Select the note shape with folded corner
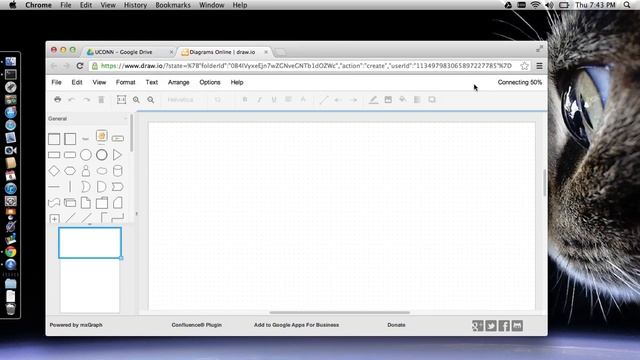 [x=86, y=202]
